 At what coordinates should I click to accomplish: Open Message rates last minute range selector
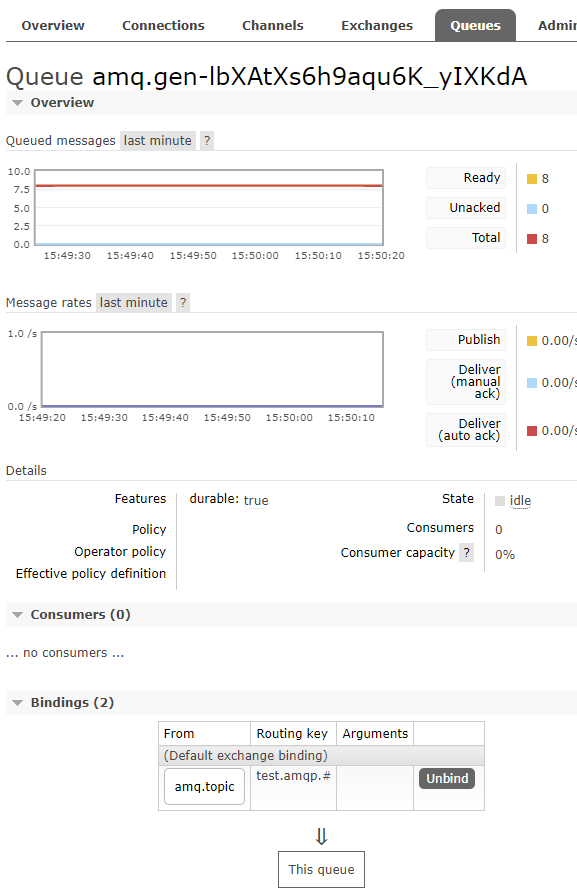point(134,302)
